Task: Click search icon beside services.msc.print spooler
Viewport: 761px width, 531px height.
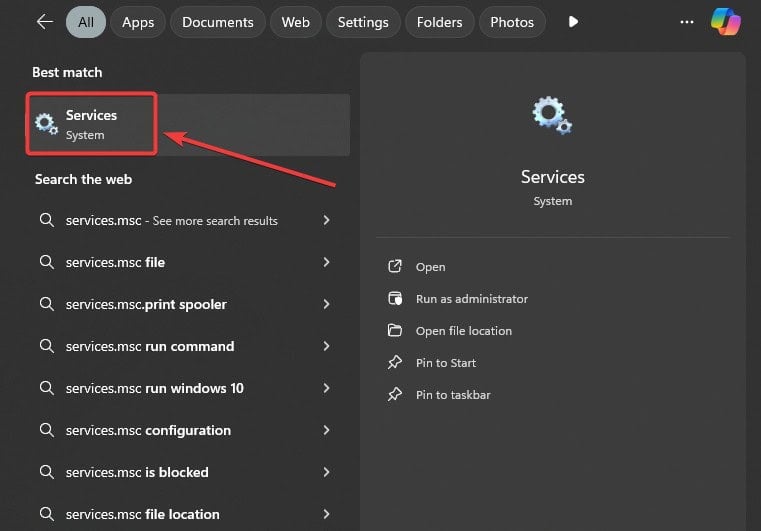Action: (x=47, y=304)
